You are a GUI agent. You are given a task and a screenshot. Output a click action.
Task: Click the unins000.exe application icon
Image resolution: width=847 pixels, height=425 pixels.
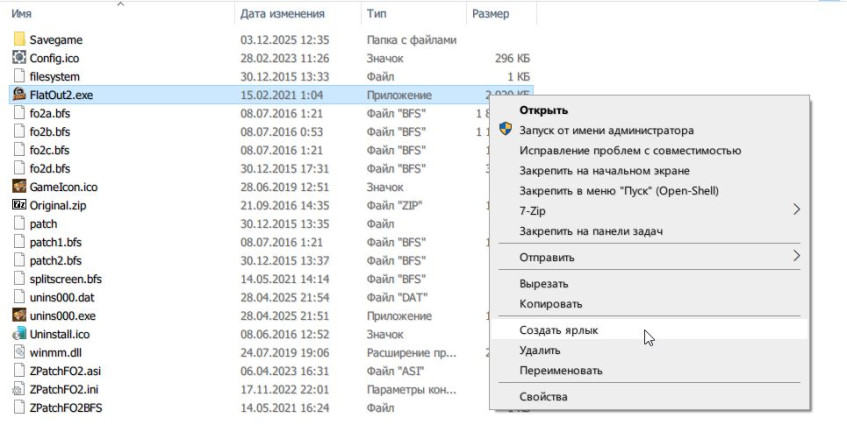coord(19,315)
